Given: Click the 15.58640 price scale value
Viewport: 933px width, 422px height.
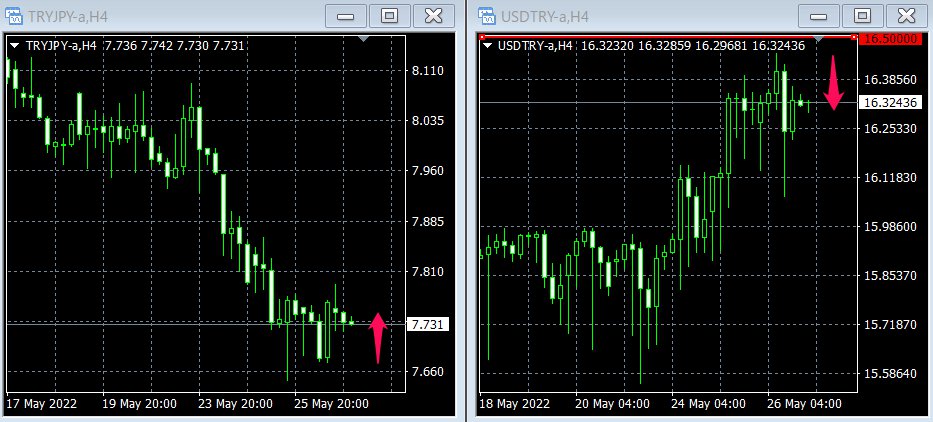Looking at the screenshot, I should click(890, 374).
